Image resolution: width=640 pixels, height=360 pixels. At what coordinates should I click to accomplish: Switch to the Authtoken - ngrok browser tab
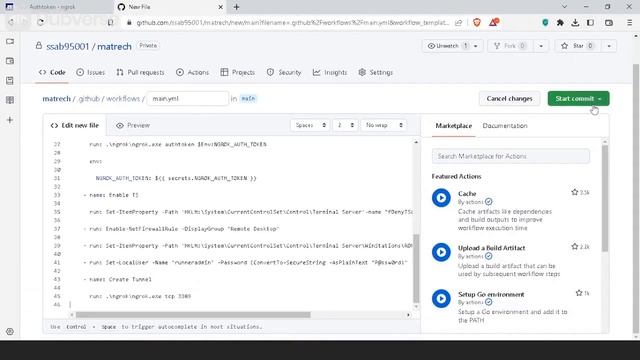tap(52, 7)
